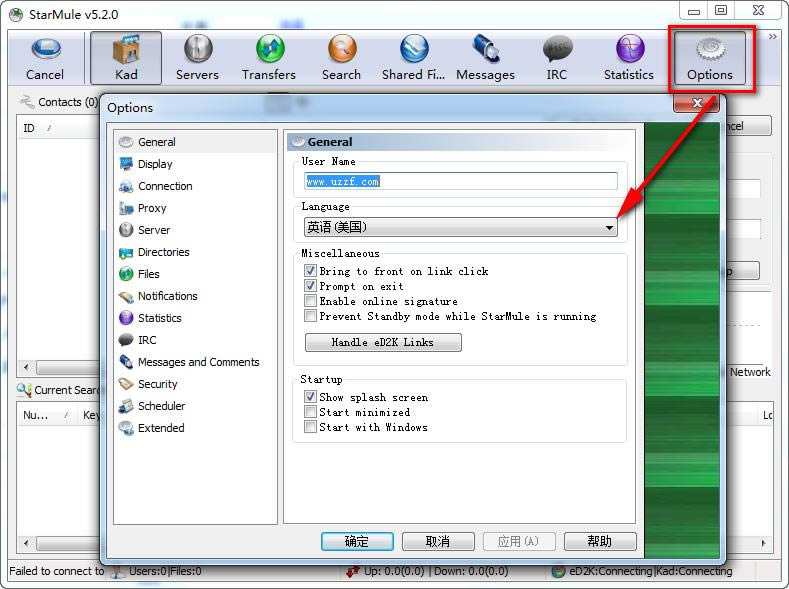Click the globe icon in status bar
Viewport: 789px width, 589px height.
(558, 571)
